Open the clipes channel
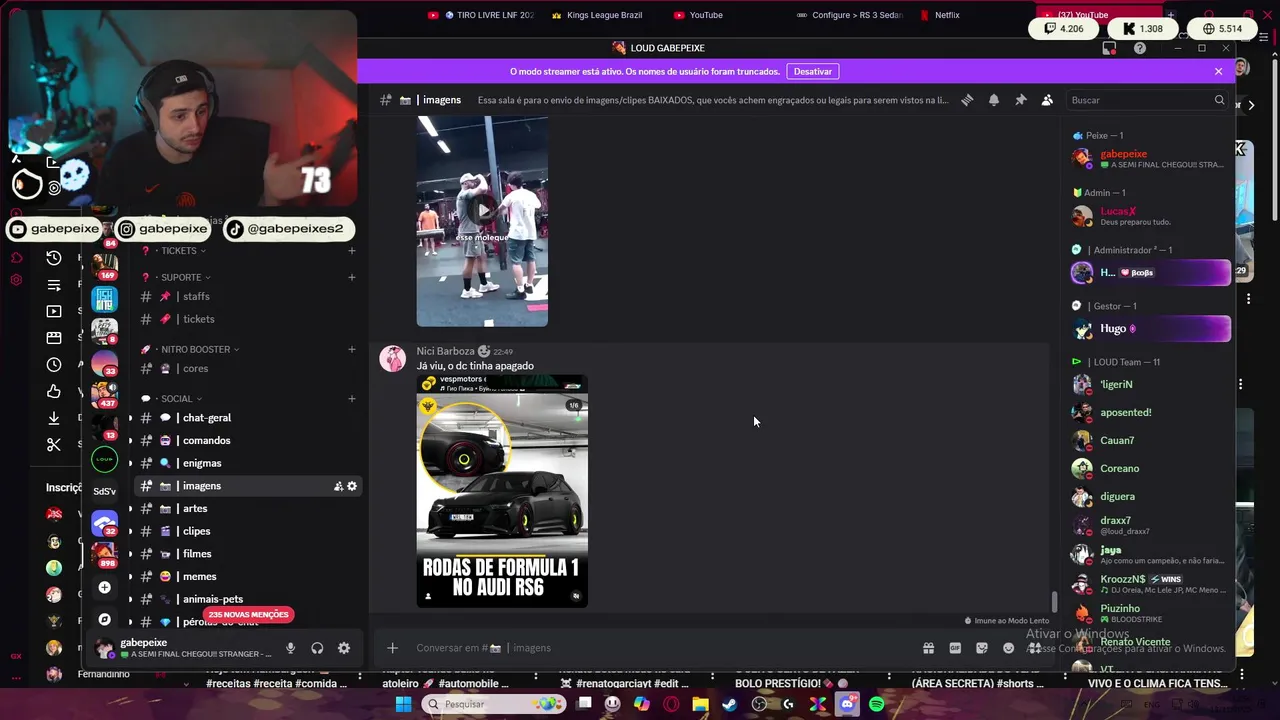The image size is (1280, 720). point(247,531)
